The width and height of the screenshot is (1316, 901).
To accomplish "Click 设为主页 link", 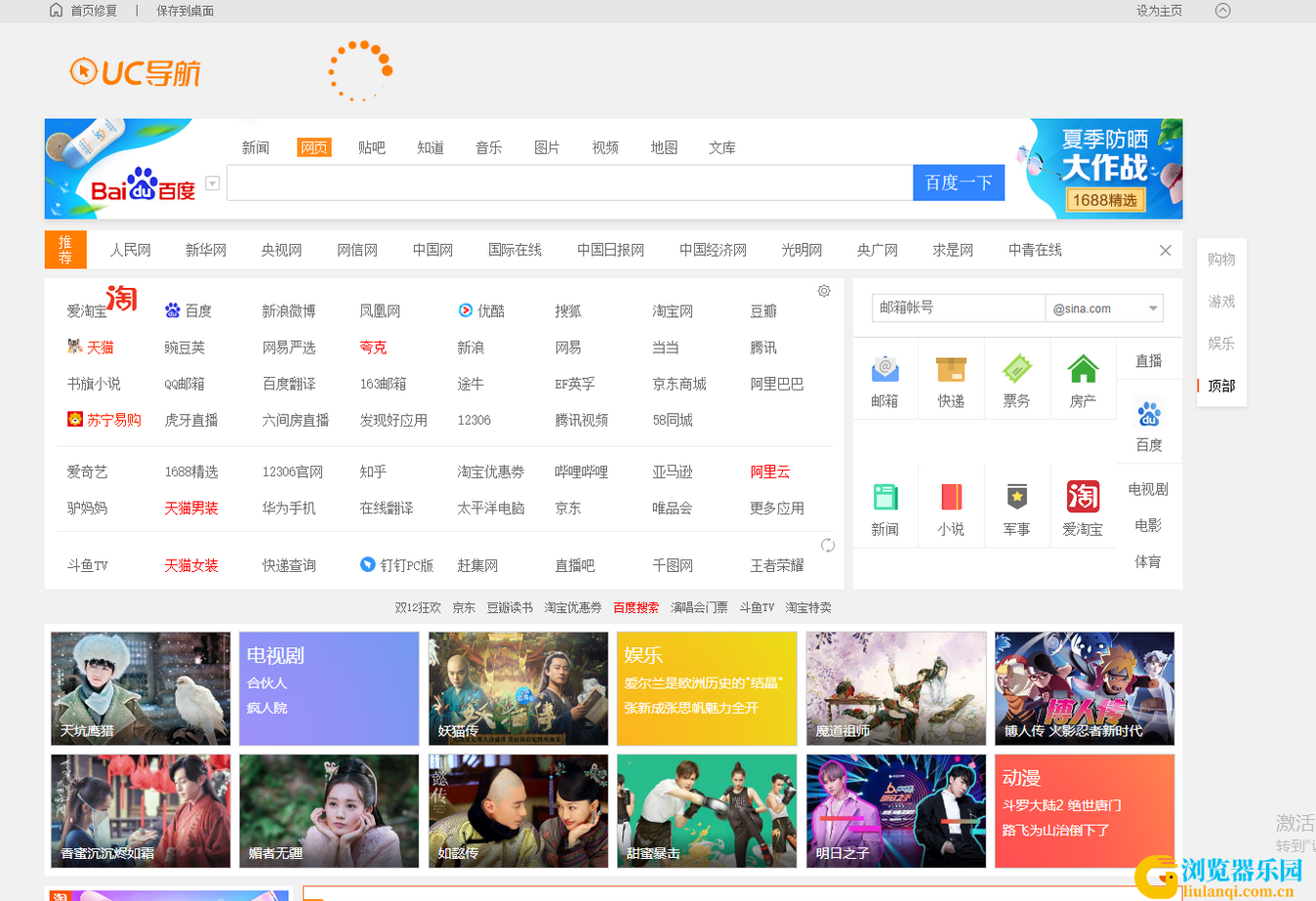I will 1159,11.
